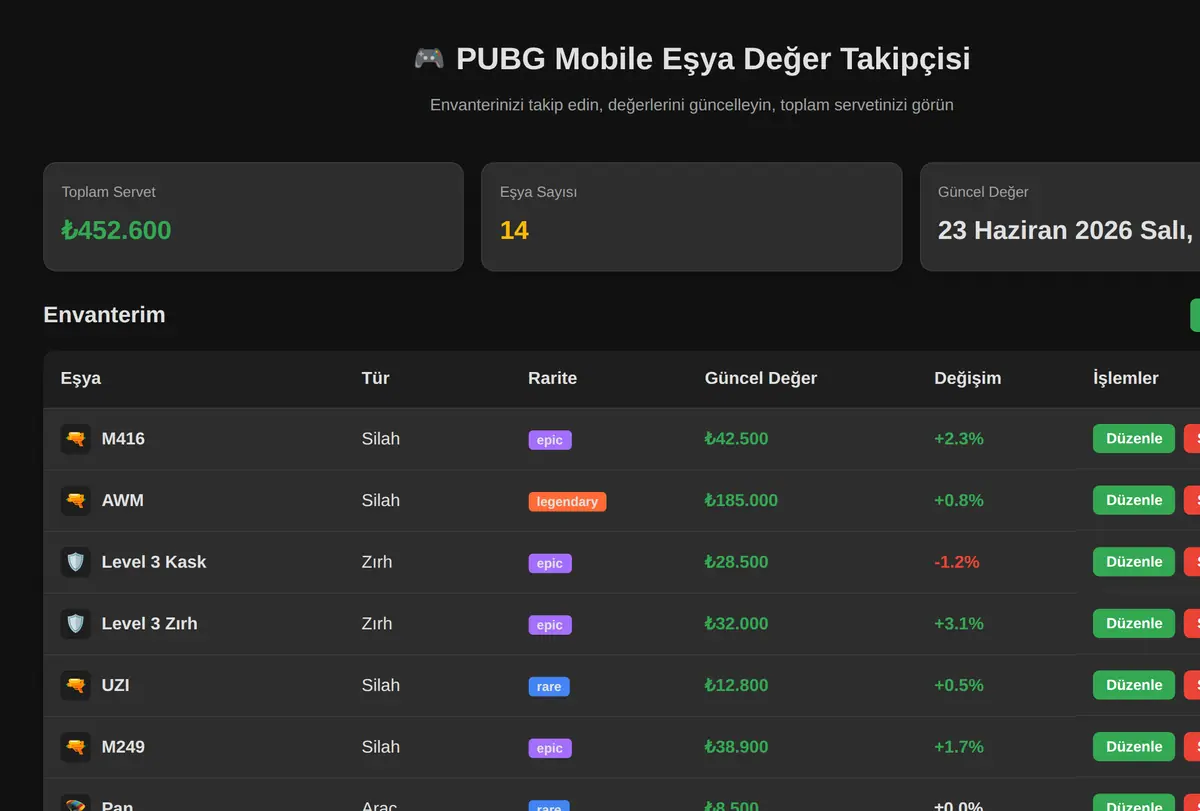
Task: Click the legendary badge on AWM row
Action: (567, 502)
